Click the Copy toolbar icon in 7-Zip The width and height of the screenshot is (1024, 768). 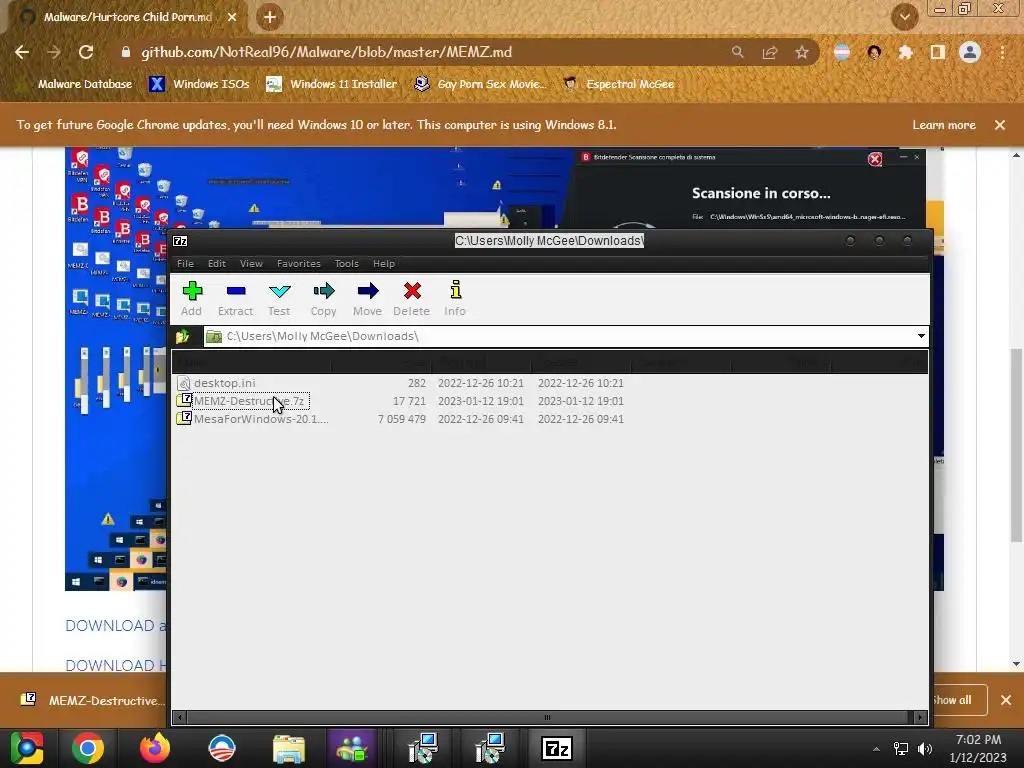[323, 298]
